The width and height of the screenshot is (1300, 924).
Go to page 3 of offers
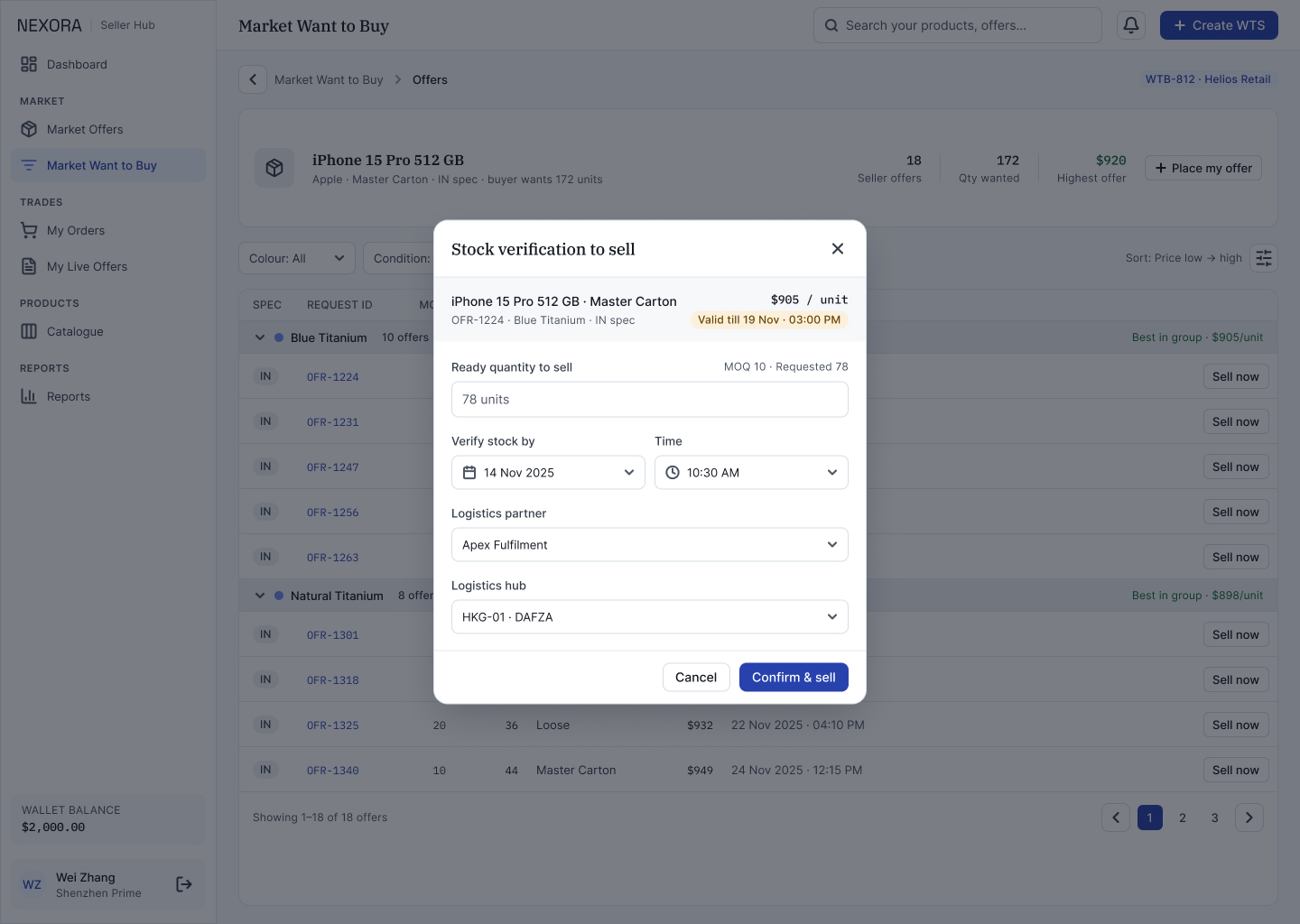tap(1215, 818)
